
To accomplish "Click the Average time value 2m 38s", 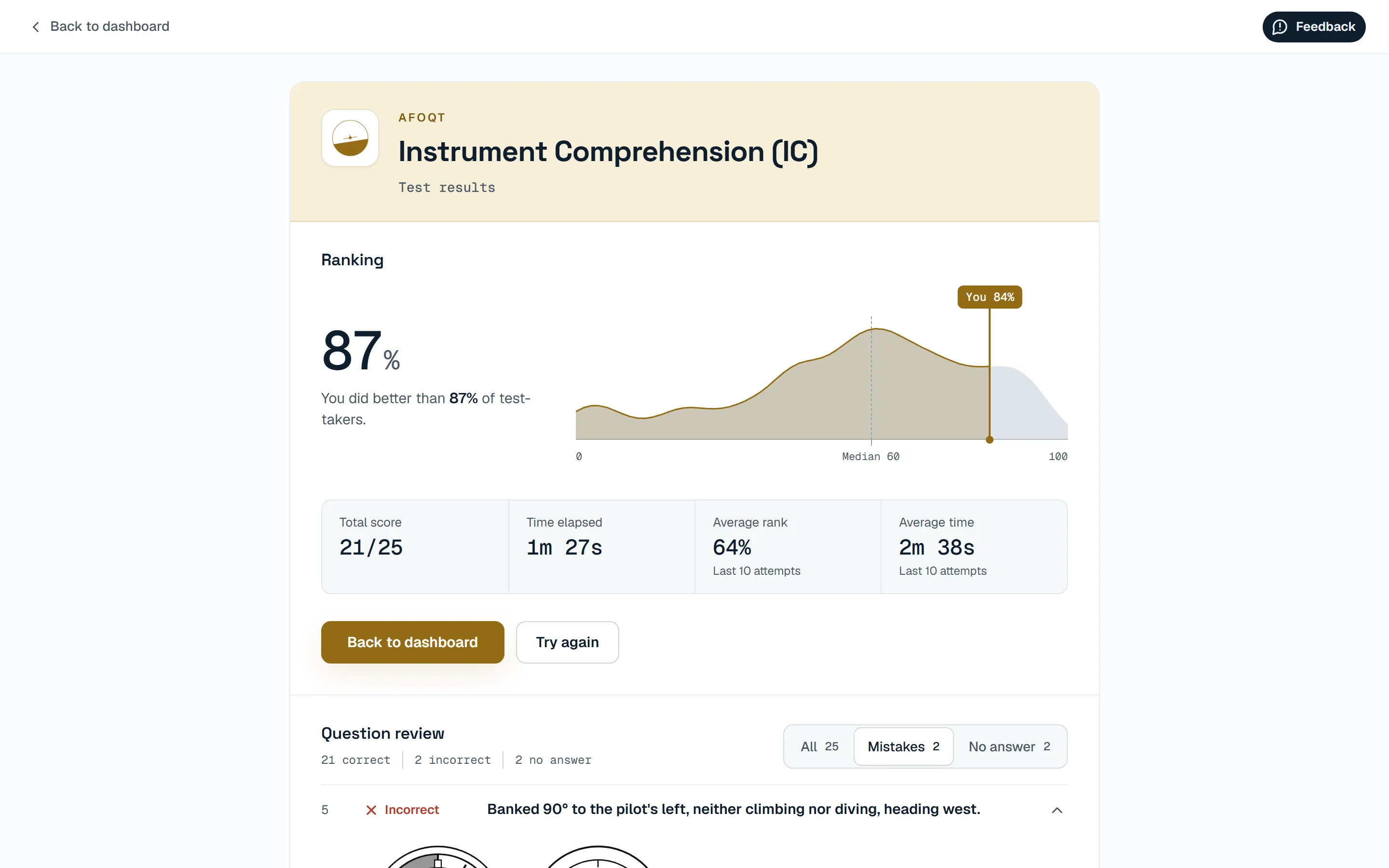I will click(937, 548).
